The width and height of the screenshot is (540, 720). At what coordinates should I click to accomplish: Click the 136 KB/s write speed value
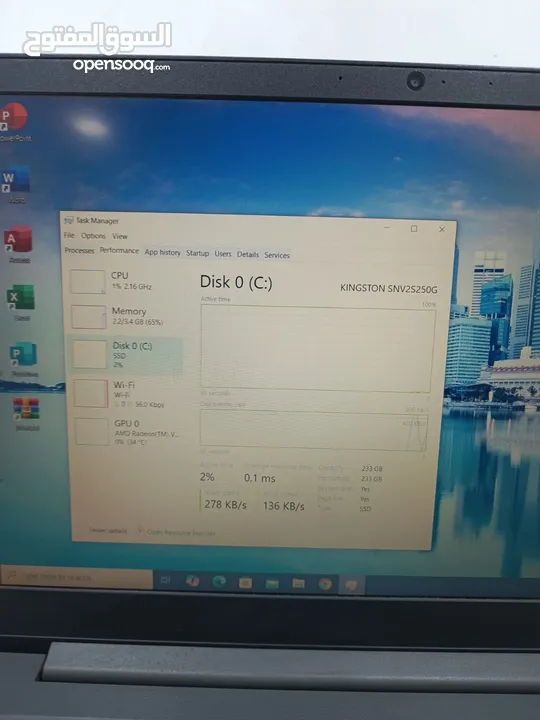pyautogui.click(x=283, y=506)
